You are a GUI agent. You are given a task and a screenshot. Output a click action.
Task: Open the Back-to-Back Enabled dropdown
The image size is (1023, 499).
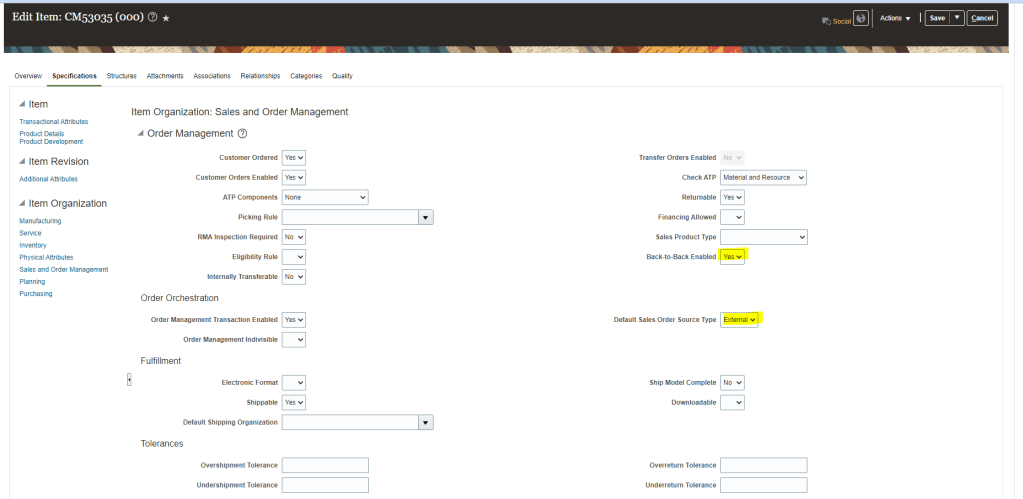pos(733,257)
